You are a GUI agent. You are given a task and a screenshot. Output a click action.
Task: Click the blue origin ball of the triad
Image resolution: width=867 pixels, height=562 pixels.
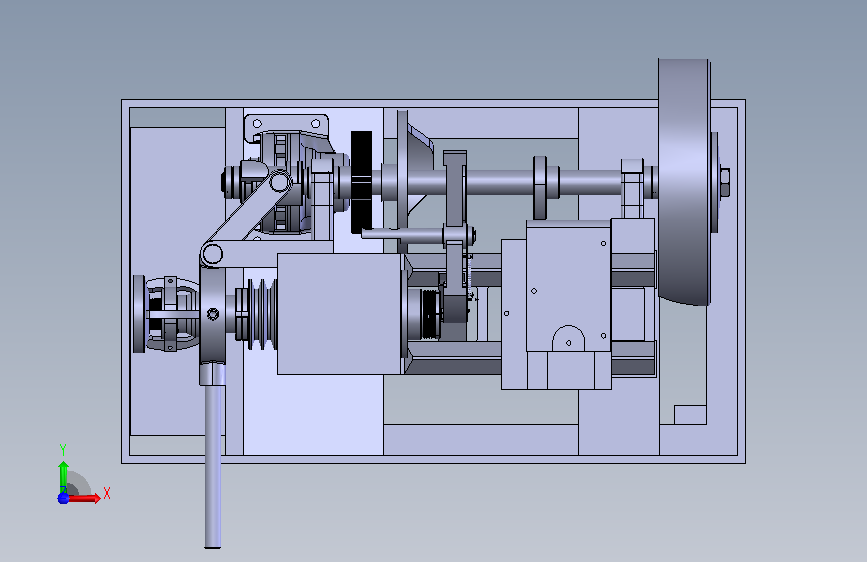[63, 498]
